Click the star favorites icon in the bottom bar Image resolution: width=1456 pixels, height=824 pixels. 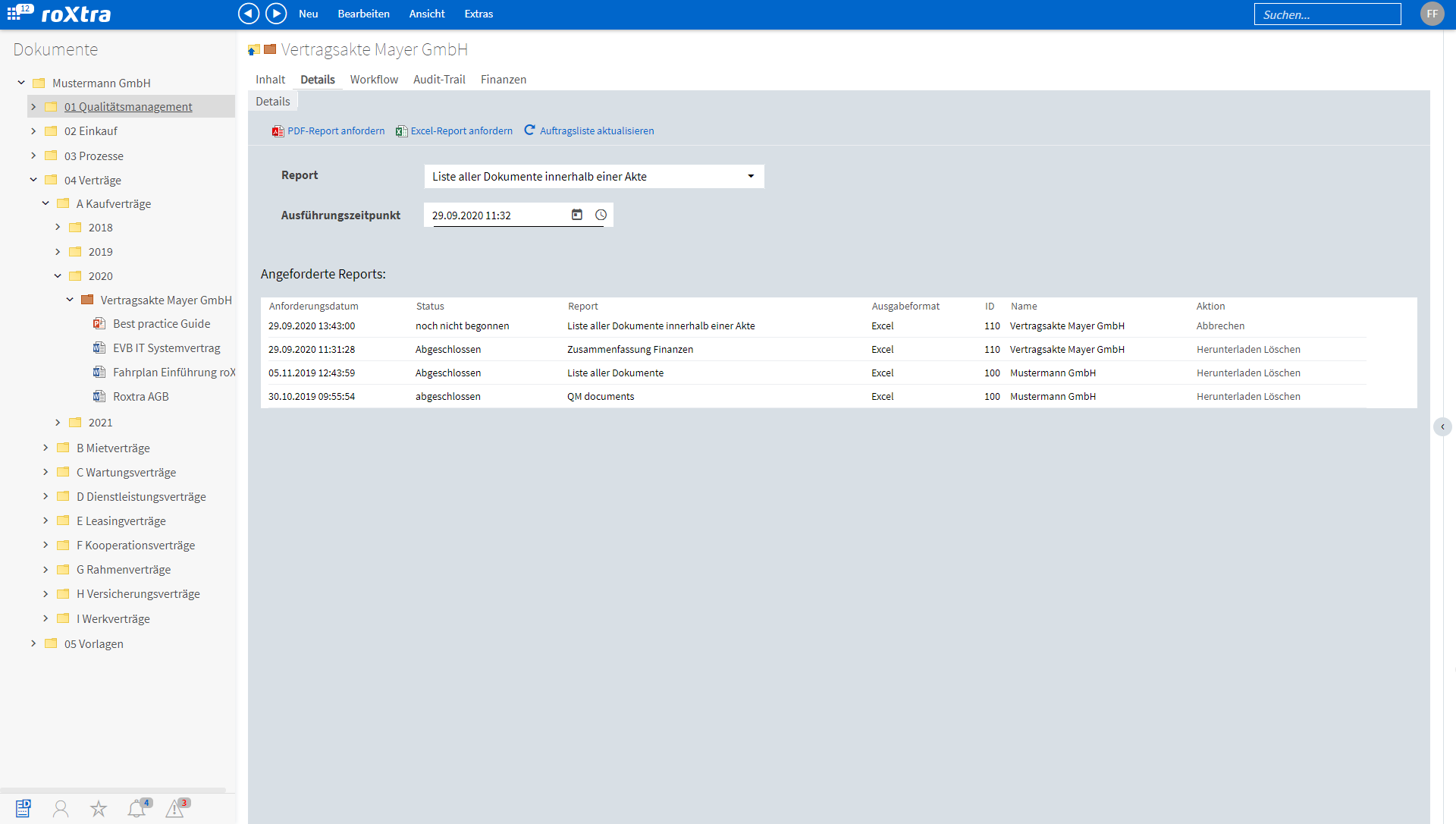99,809
